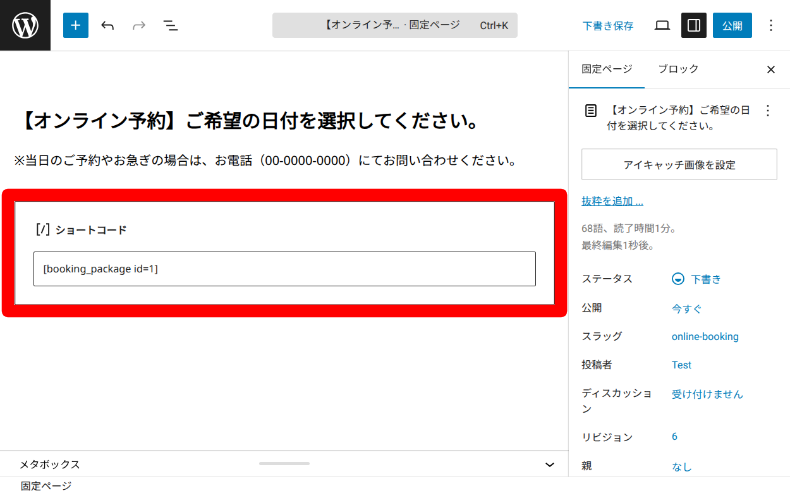
Task: Click アイキャッチ画像を設定 button
Action: click(679, 164)
